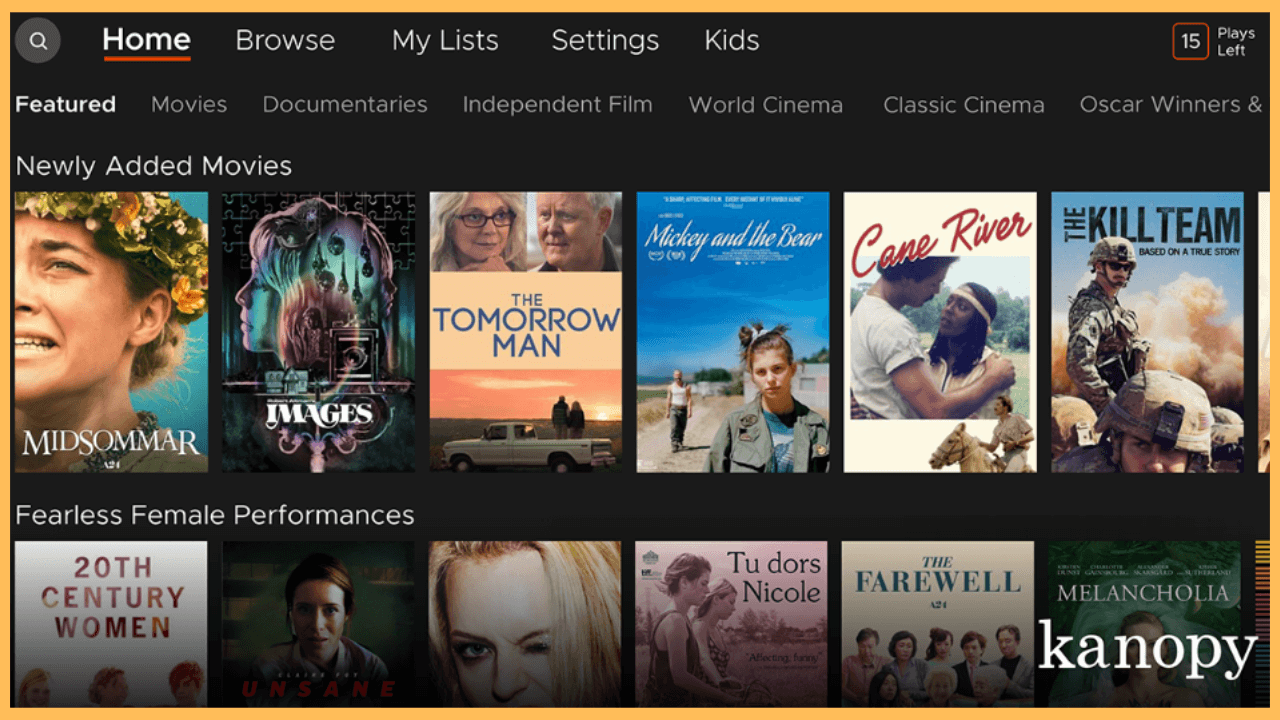The width and height of the screenshot is (1280, 720).
Task: Choose The Kill Team poster
Action: click(x=1147, y=332)
